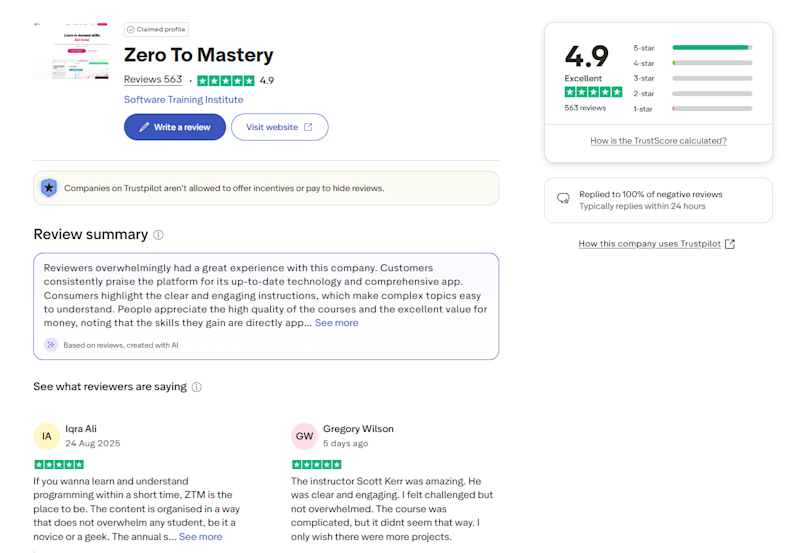Expand Iqra Ali's review with See more

click(201, 537)
